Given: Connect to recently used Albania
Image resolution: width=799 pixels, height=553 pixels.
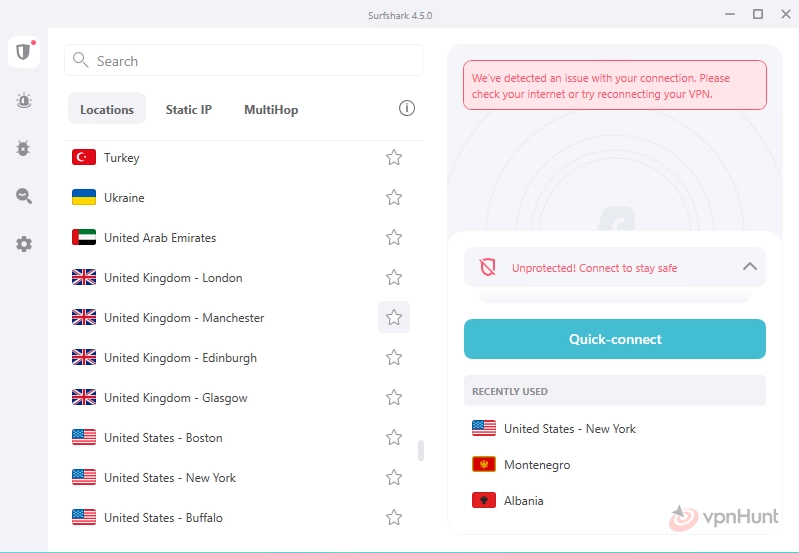Looking at the screenshot, I should (x=615, y=501).
